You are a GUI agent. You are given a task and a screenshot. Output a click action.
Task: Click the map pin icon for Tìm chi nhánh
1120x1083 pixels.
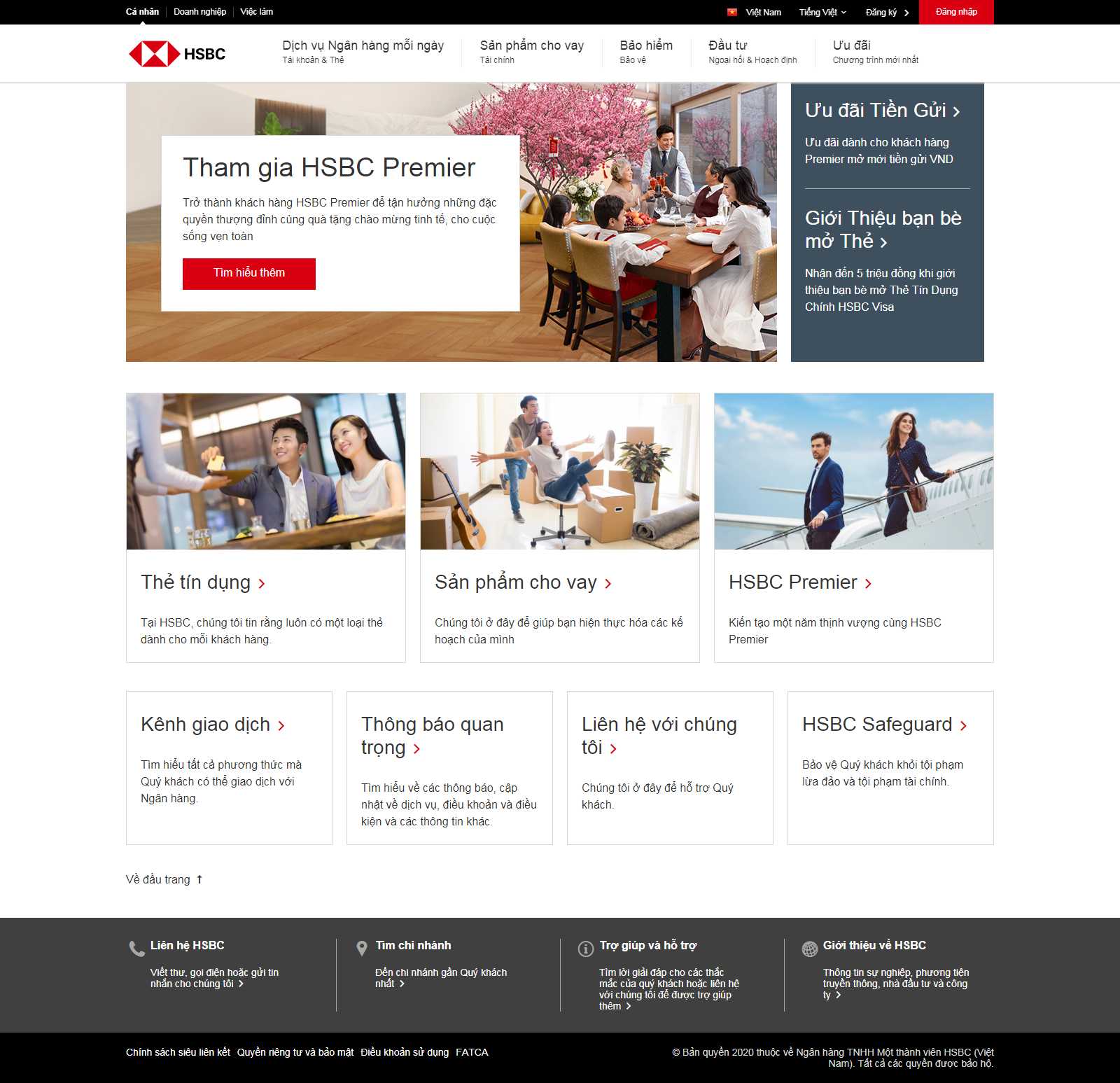pyautogui.click(x=361, y=946)
